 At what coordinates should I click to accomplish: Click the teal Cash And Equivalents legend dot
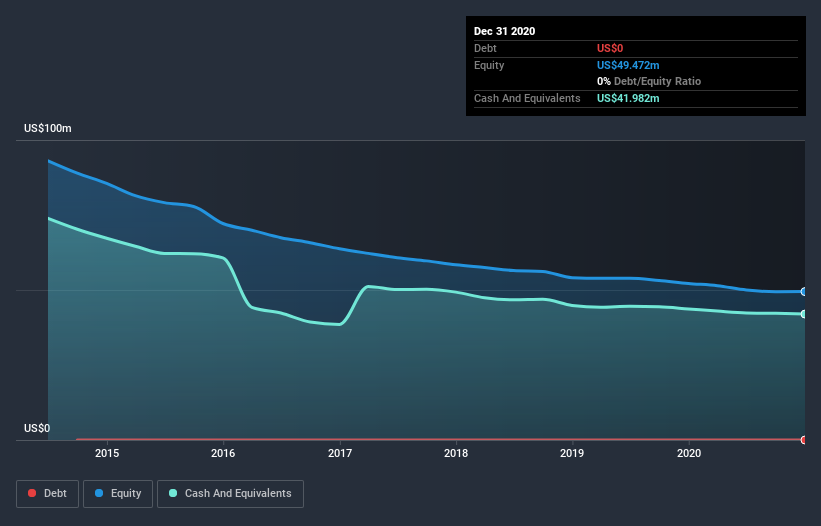tap(173, 493)
